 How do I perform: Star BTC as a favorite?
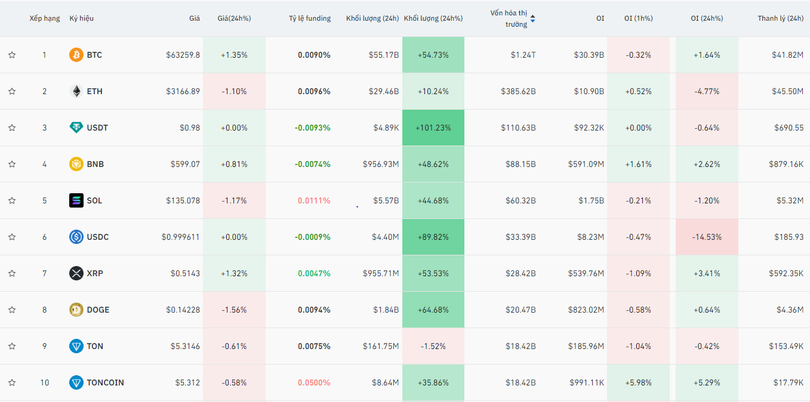(12, 55)
